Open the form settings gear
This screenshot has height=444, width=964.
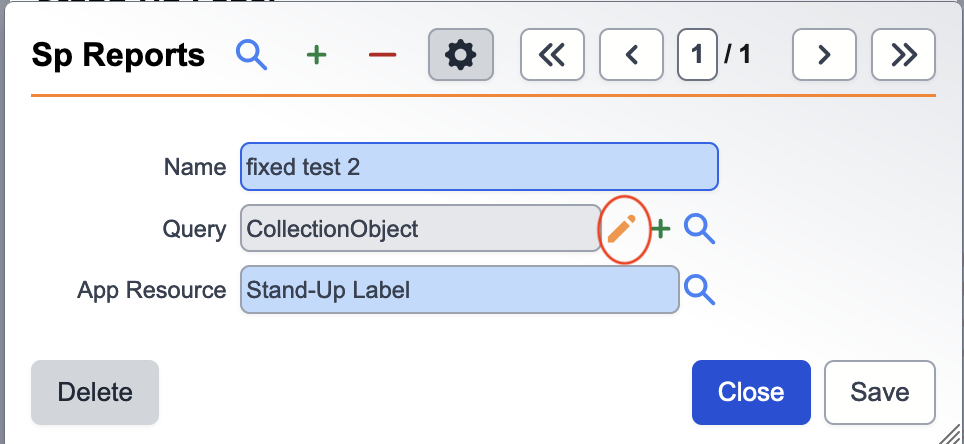pos(460,55)
